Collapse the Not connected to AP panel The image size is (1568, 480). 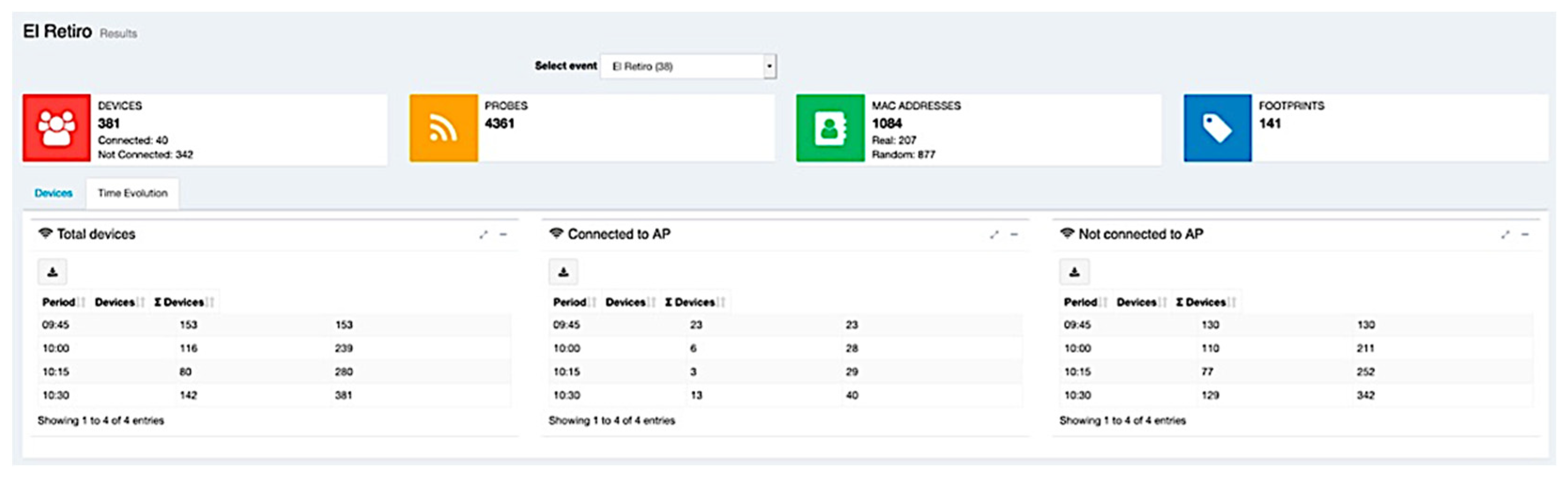click(x=1525, y=235)
